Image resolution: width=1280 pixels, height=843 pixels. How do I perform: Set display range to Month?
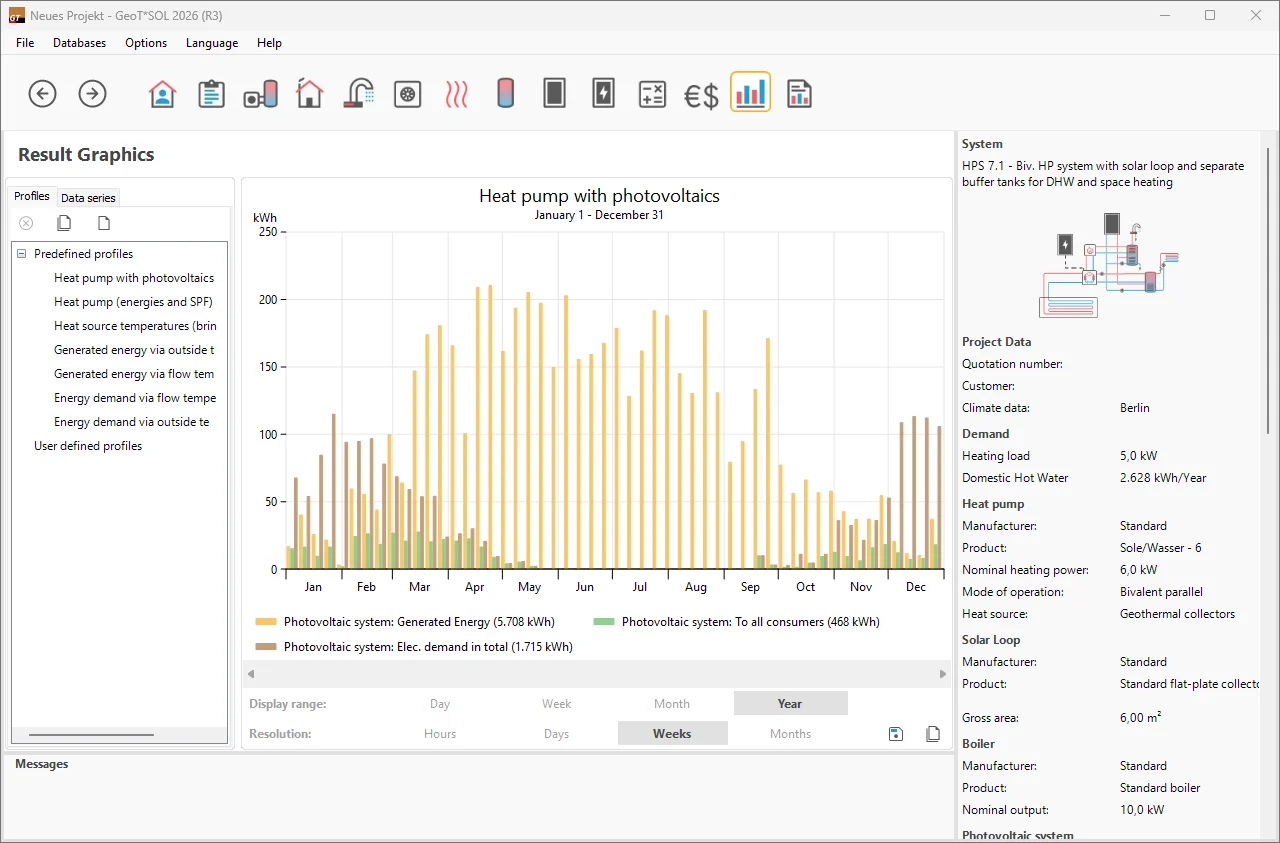(x=672, y=704)
